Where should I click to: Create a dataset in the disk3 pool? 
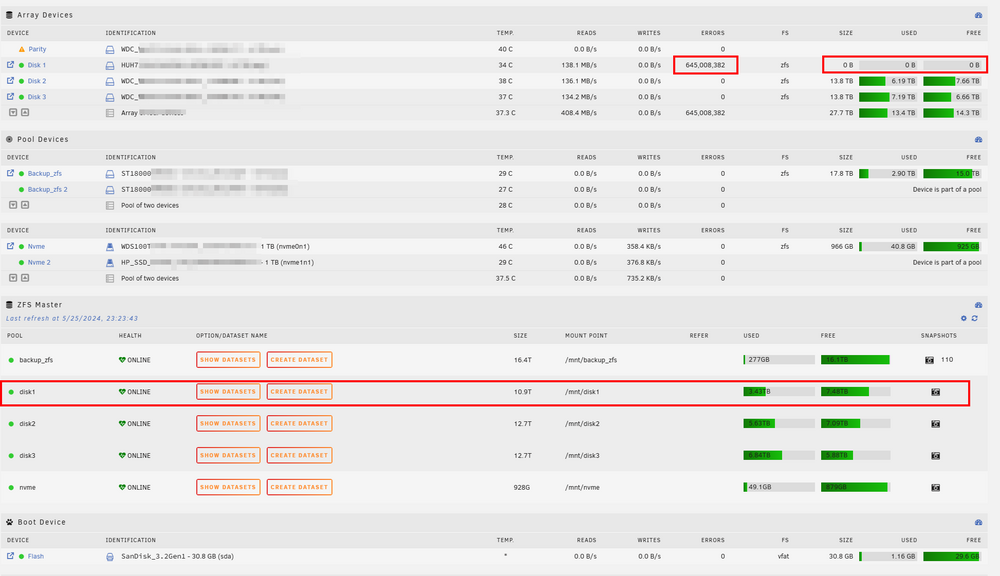tap(299, 455)
